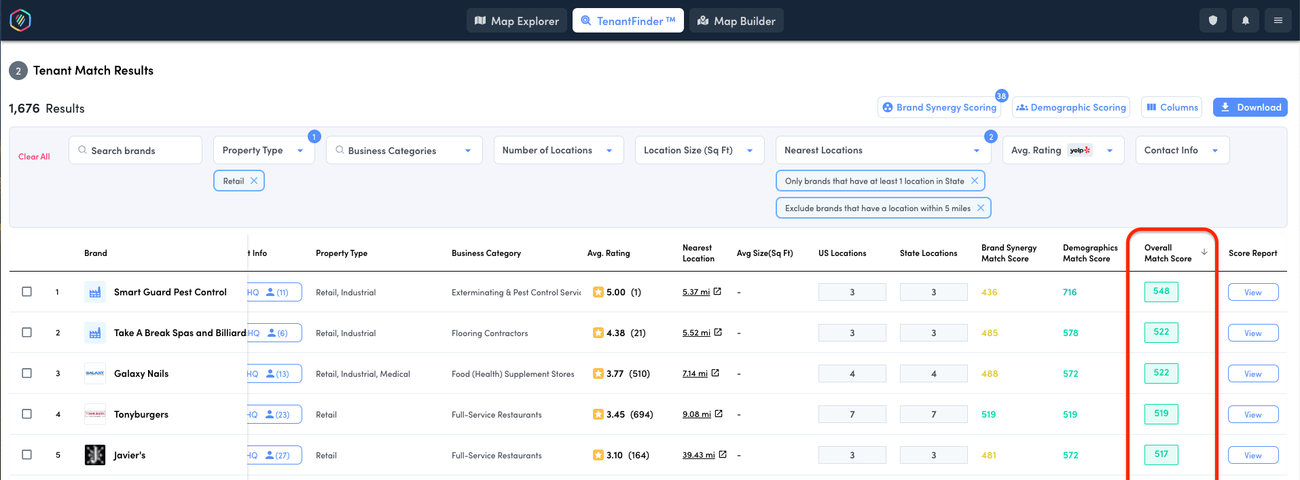Open contacts (13) for Galaxy Nails
This screenshot has width=1300, height=480.
coord(277,374)
